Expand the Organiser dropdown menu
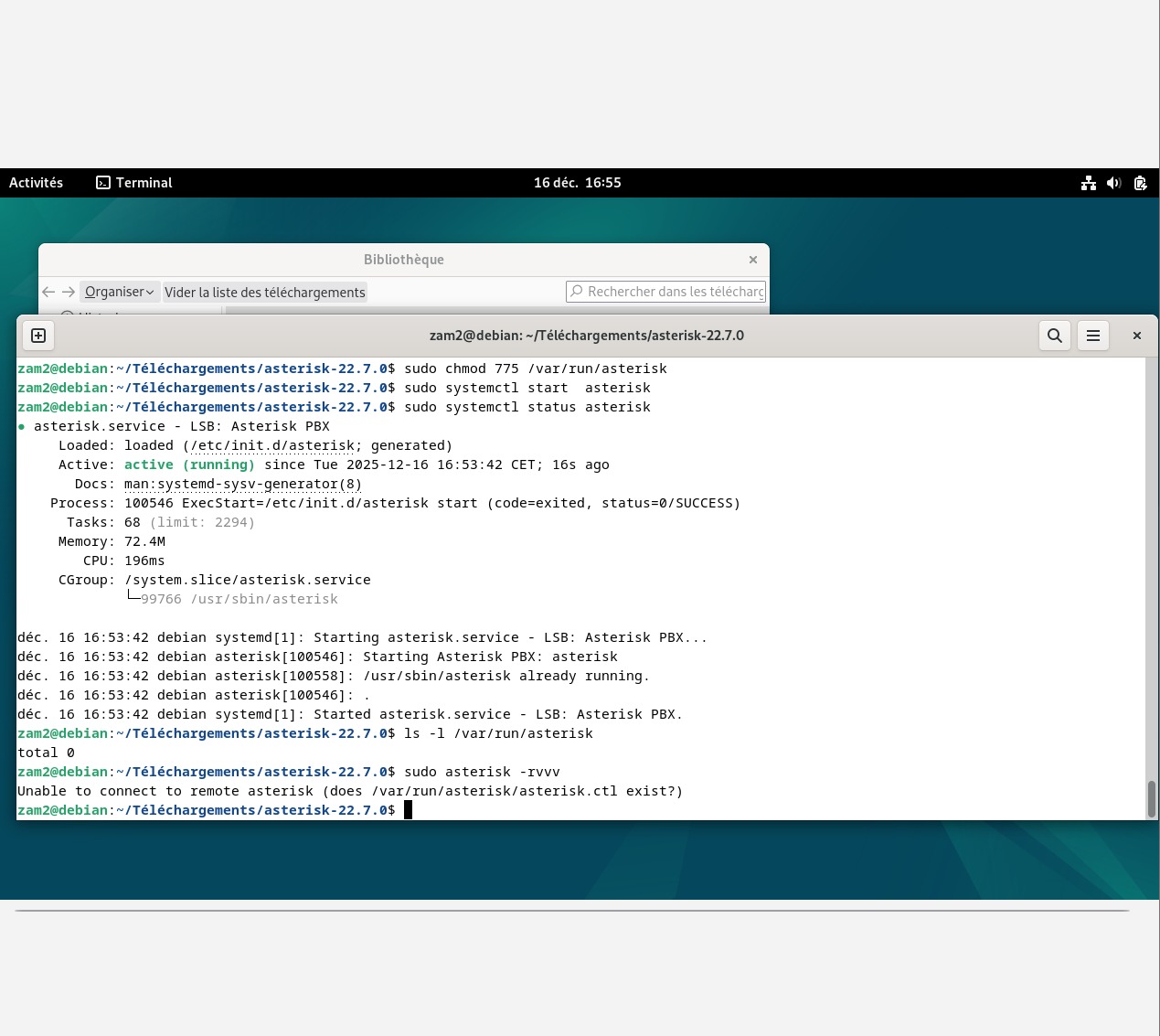Viewport: 1160px width, 1036px height. tap(119, 292)
